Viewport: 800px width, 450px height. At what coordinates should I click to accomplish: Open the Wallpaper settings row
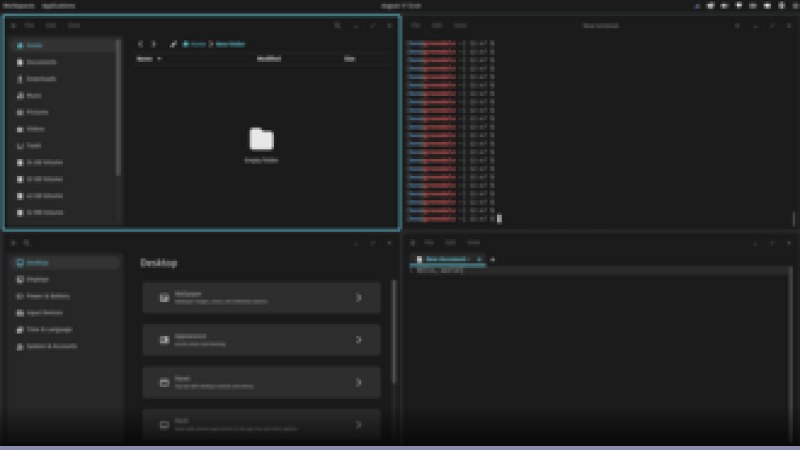tap(261, 297)
